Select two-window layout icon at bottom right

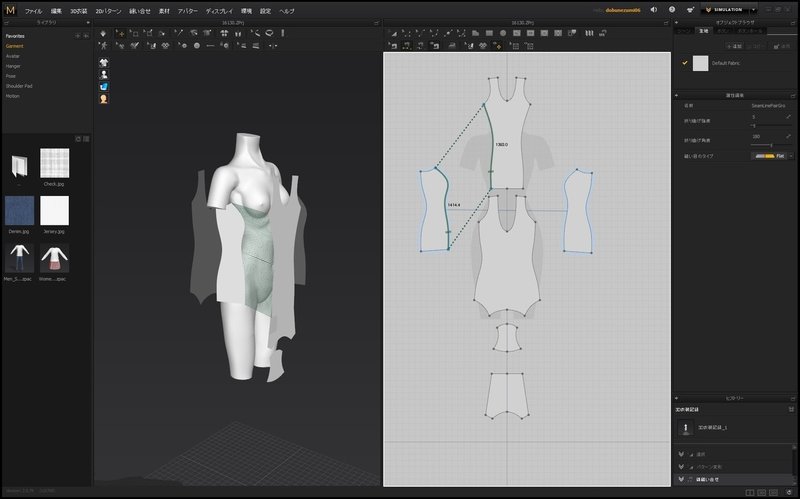[761, 493]
